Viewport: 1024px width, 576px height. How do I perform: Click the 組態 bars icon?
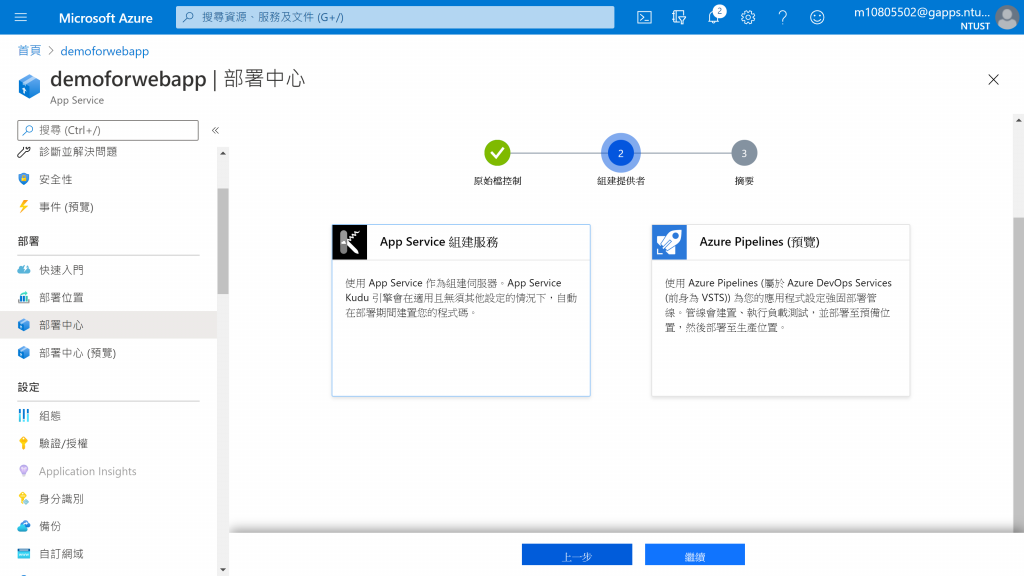(24, 415)
